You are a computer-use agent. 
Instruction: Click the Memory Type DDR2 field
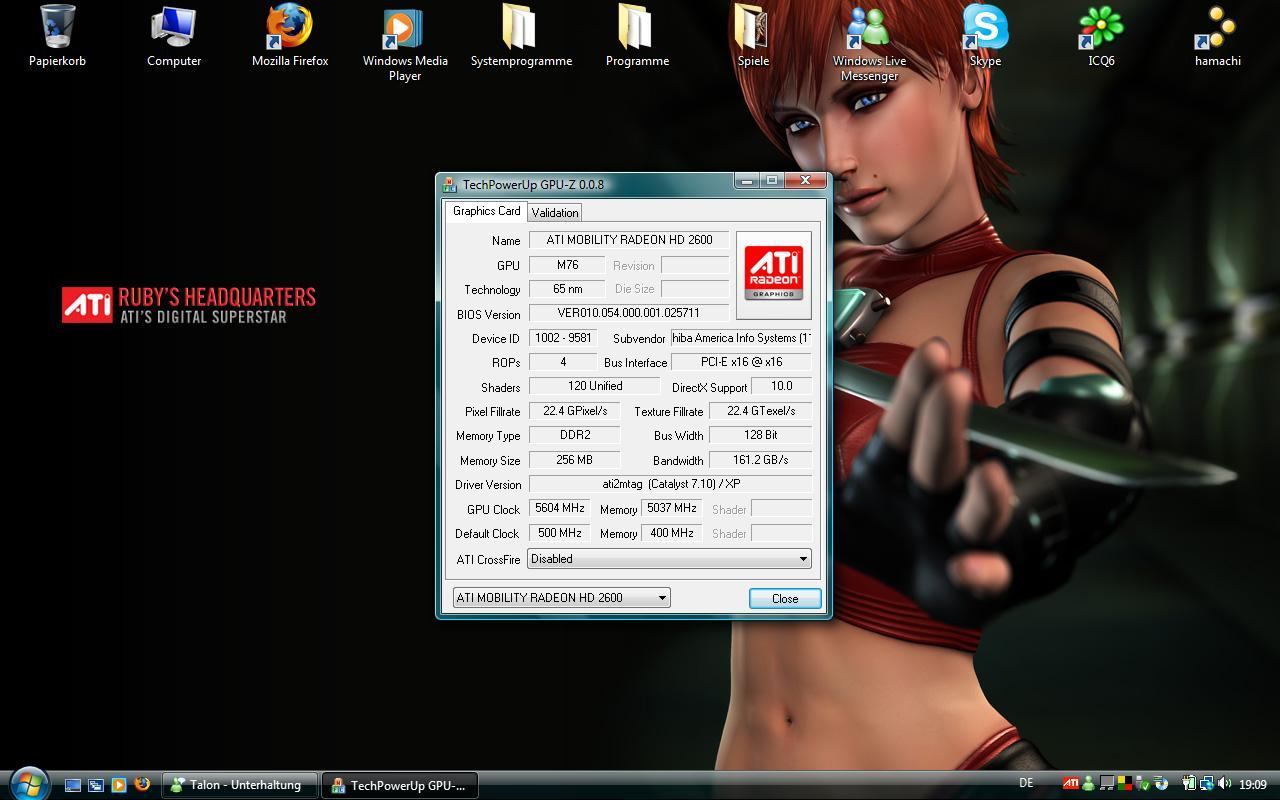pos(575,435)
